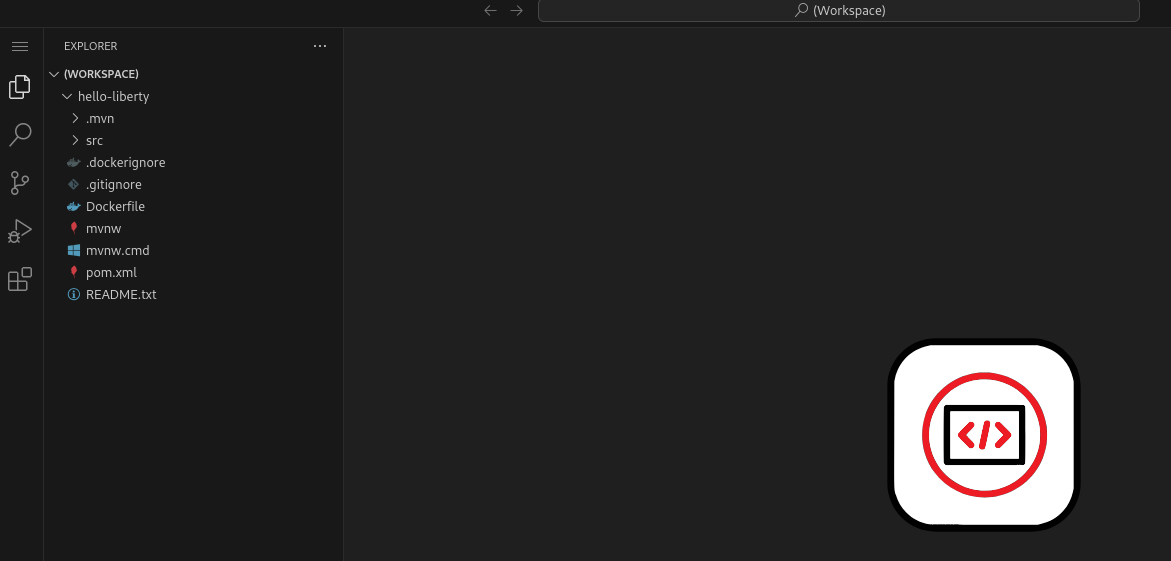Open the mvnw file
This screenshot has height=561, width=1171.
pyautogui.click(x=193, y=229)
